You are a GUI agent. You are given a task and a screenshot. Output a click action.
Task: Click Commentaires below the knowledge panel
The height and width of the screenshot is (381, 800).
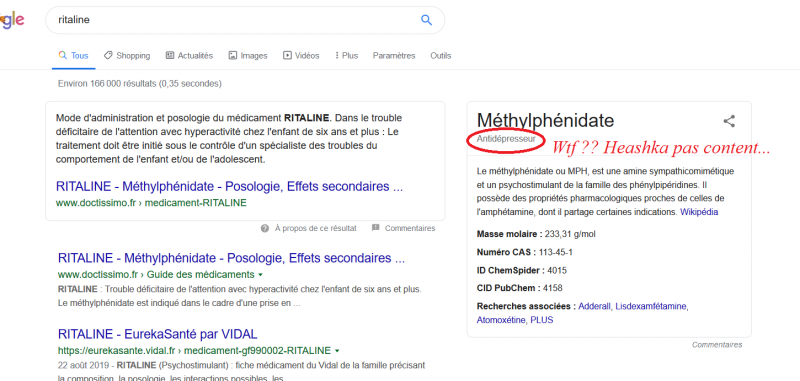717,345
